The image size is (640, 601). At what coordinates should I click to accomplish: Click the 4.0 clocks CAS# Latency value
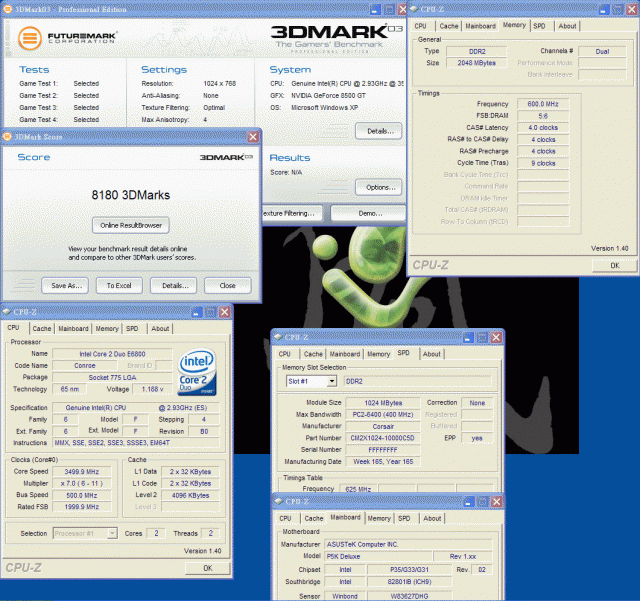pyautogui.click(x=543, y=128)
